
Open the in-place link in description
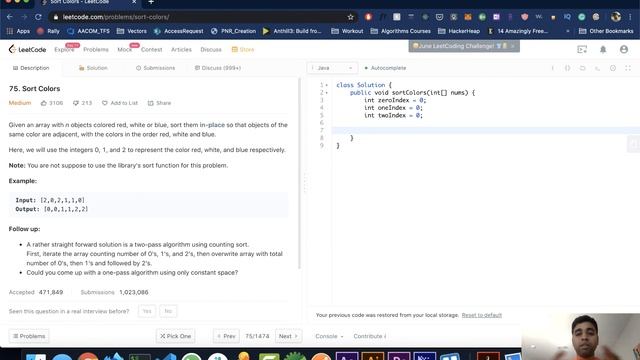coord(212,125)
